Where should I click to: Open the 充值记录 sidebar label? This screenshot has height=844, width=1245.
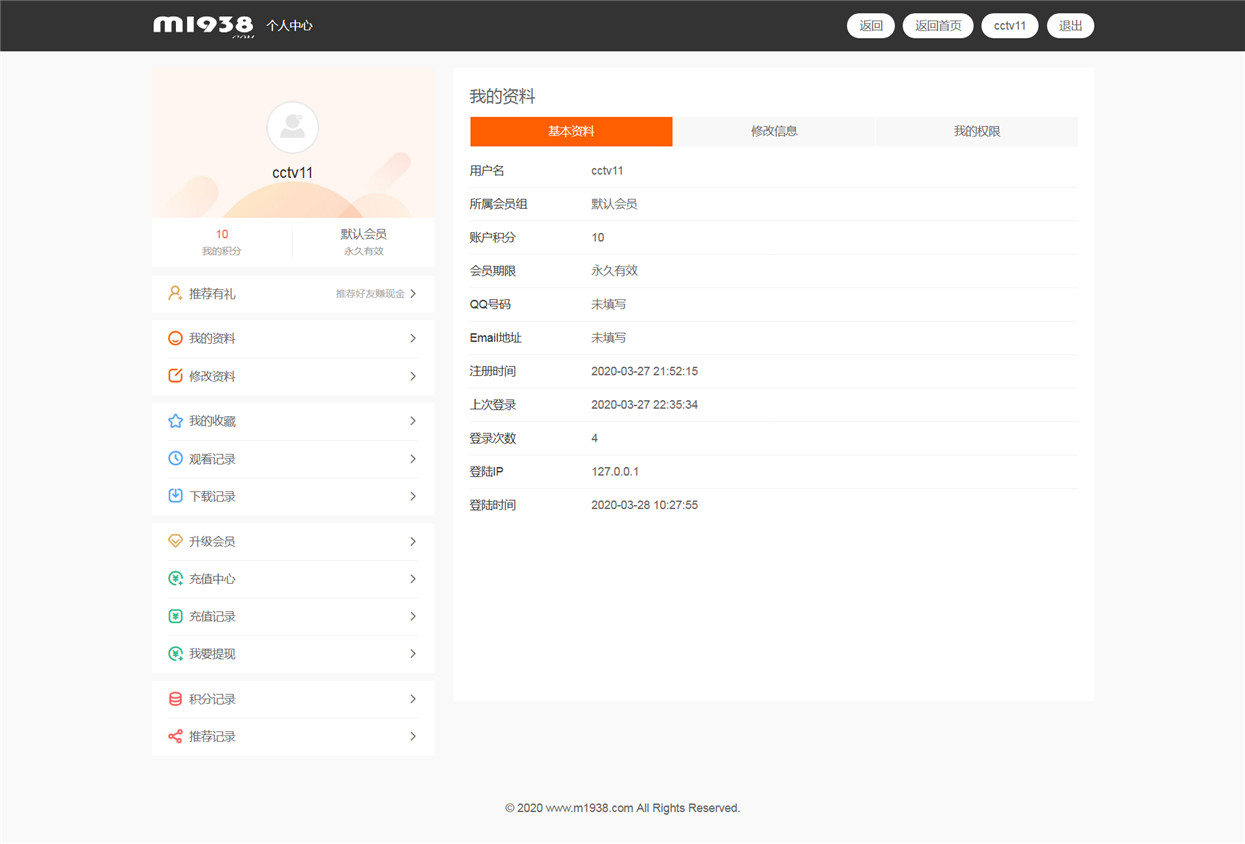click(x=212, y=616)
